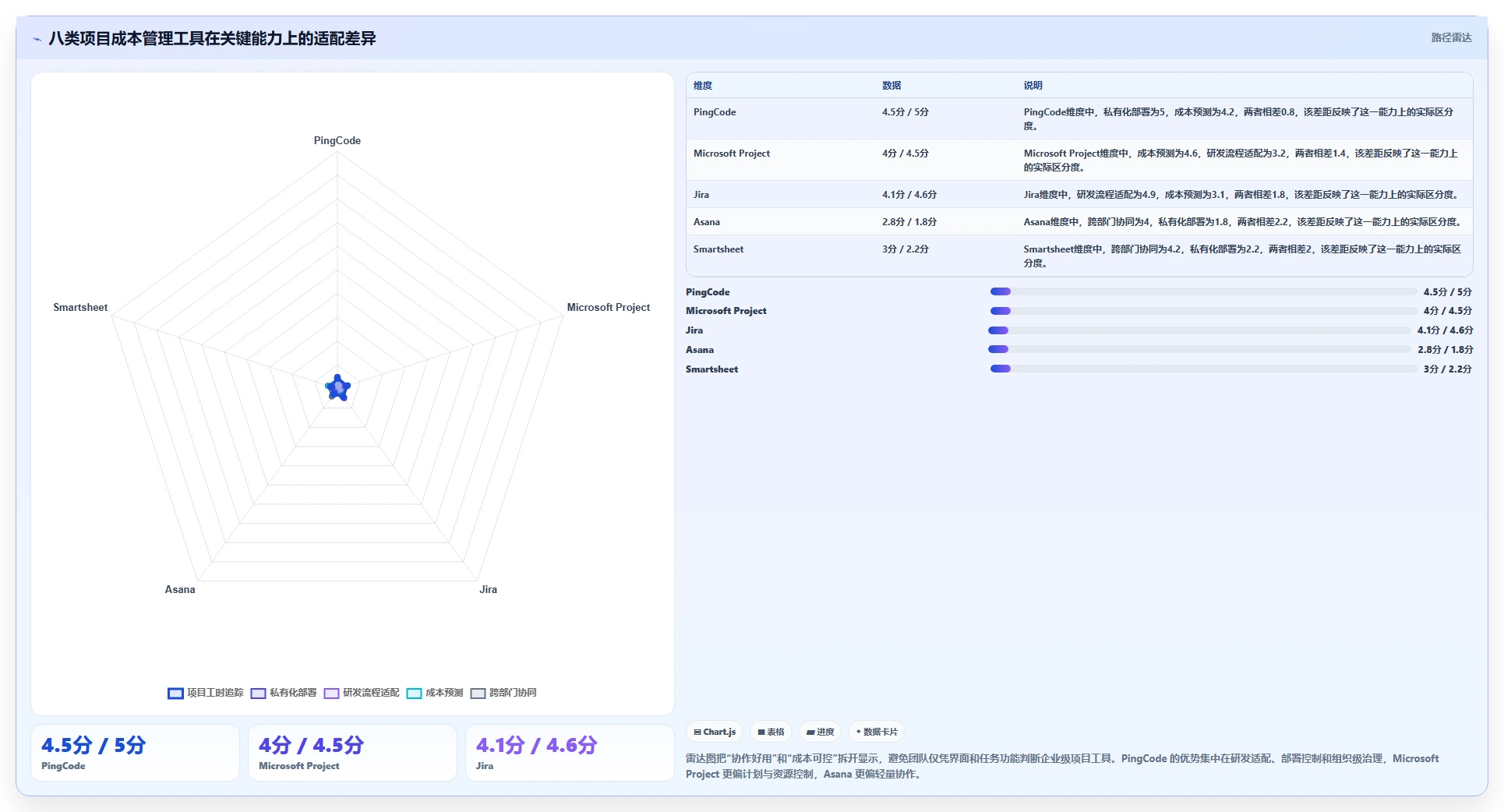Screen dimensions: 1504x812
Task: Click table cell 4分 / 4.5分
Action: [906, 154]
